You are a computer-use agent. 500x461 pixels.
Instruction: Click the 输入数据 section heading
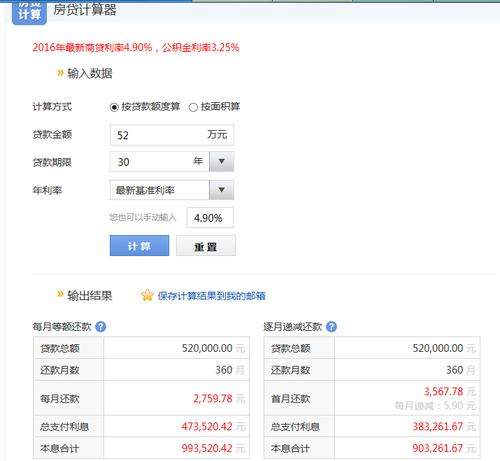tap(90, 73)
